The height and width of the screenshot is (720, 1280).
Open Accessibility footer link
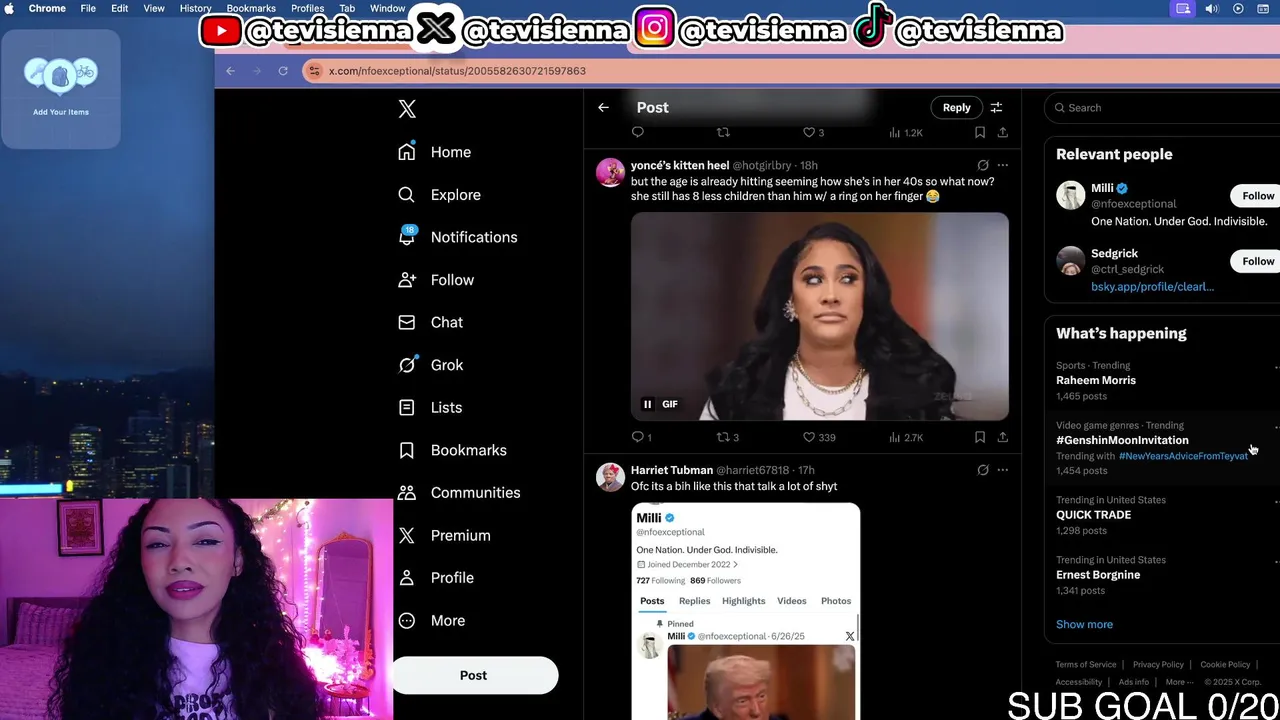1079,682
